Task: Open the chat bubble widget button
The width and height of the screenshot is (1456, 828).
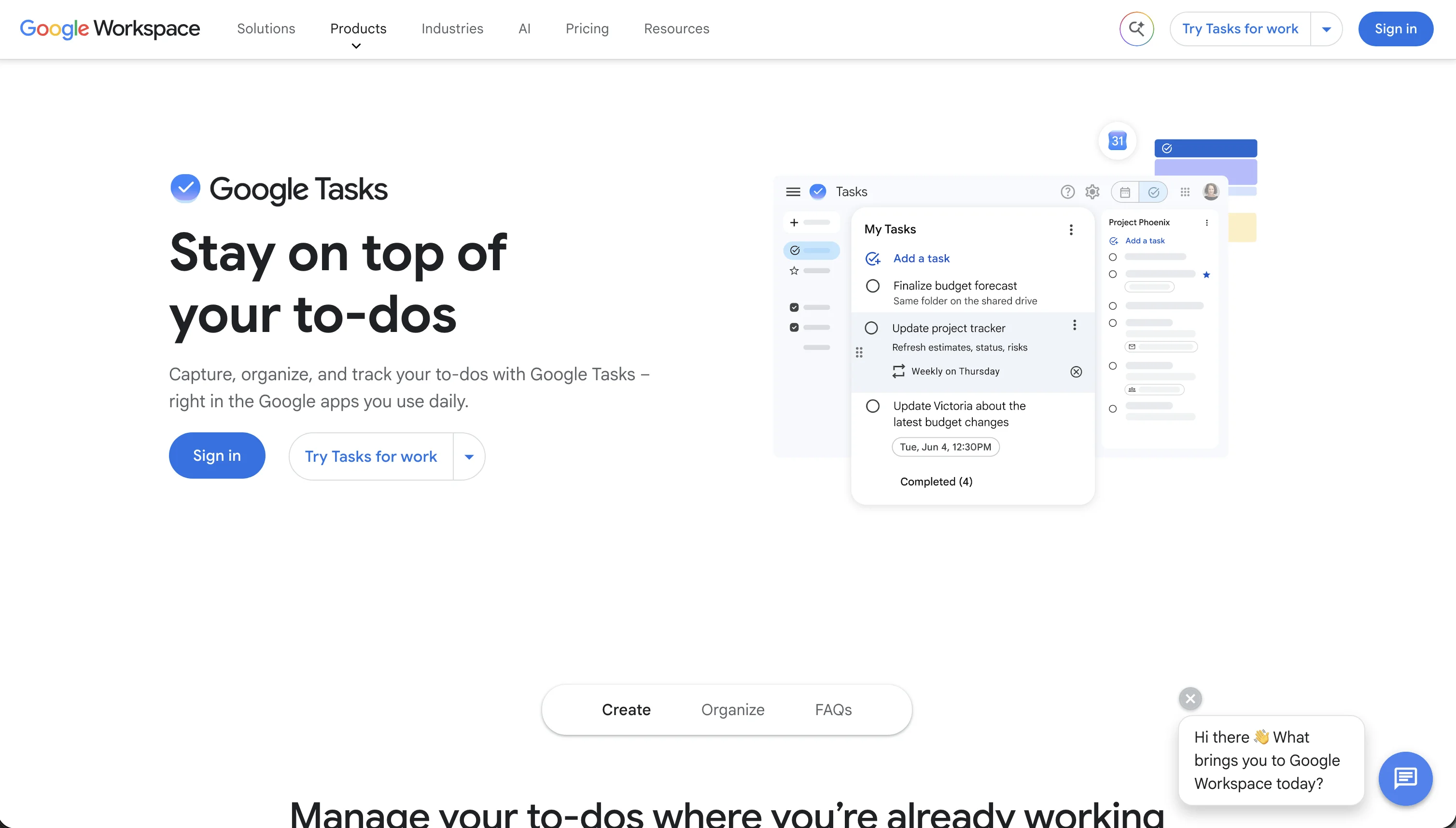Action: (1405, 778)
